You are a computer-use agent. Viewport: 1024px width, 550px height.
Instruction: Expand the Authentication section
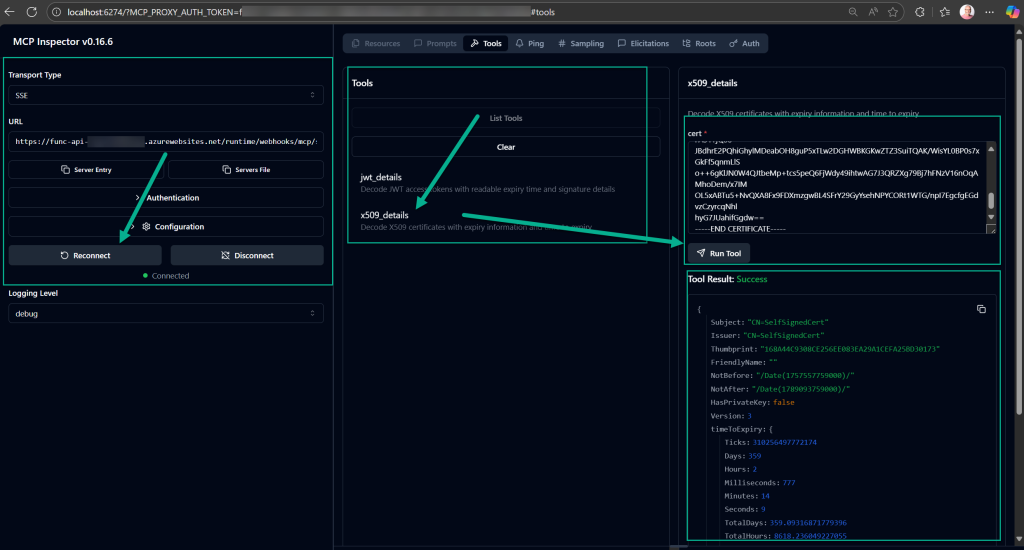(x=166, y=198)
